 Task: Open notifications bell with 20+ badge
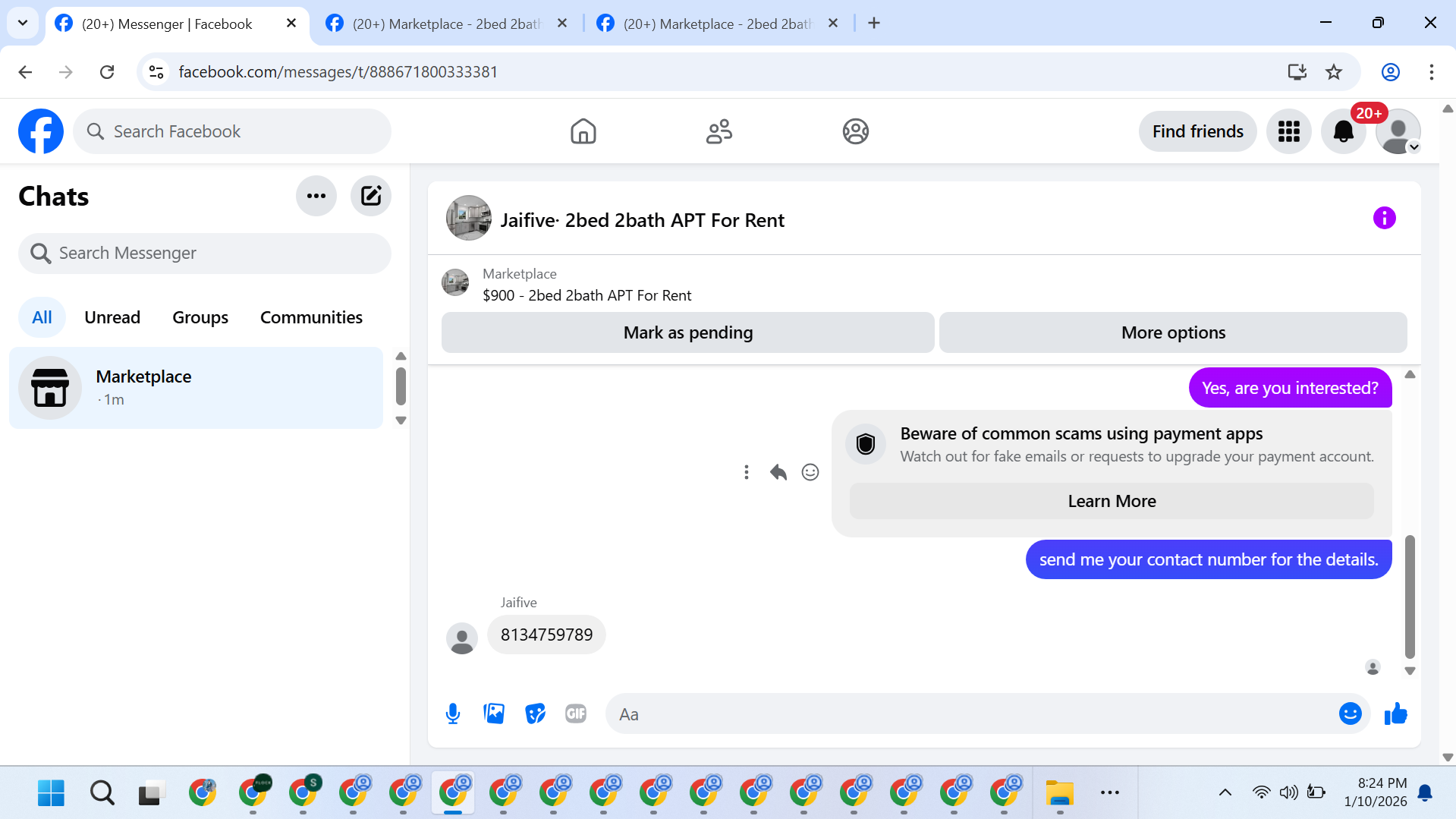pyautogui.click(x=1344, y=131)
